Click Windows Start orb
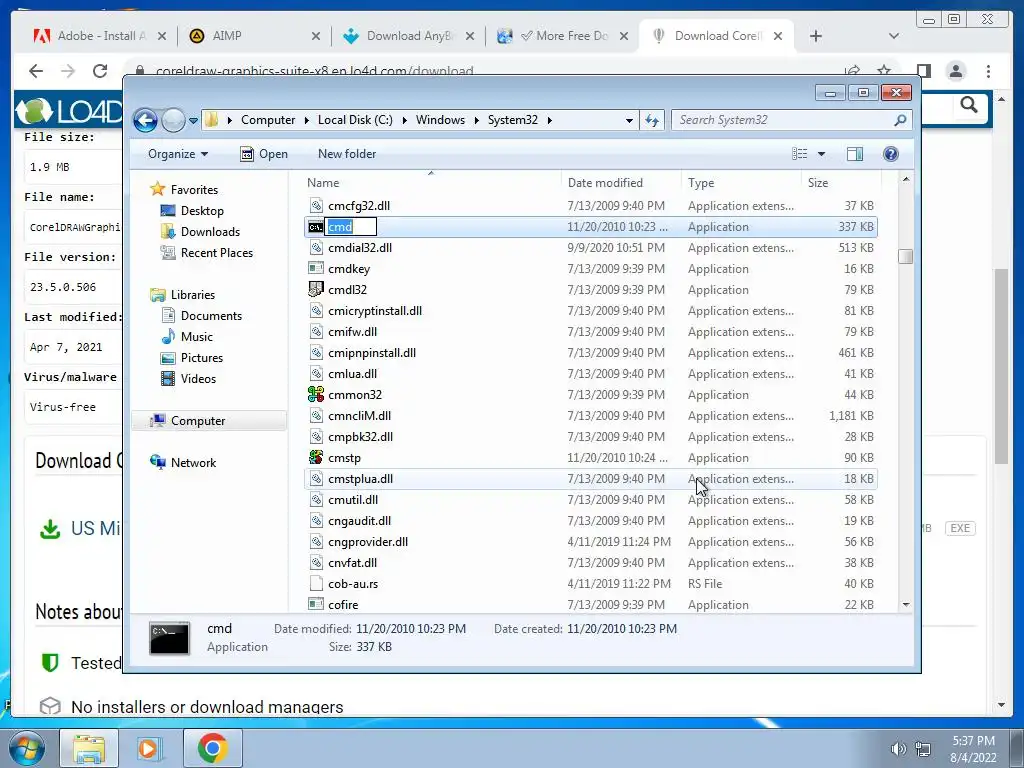 tap(26, 748)
